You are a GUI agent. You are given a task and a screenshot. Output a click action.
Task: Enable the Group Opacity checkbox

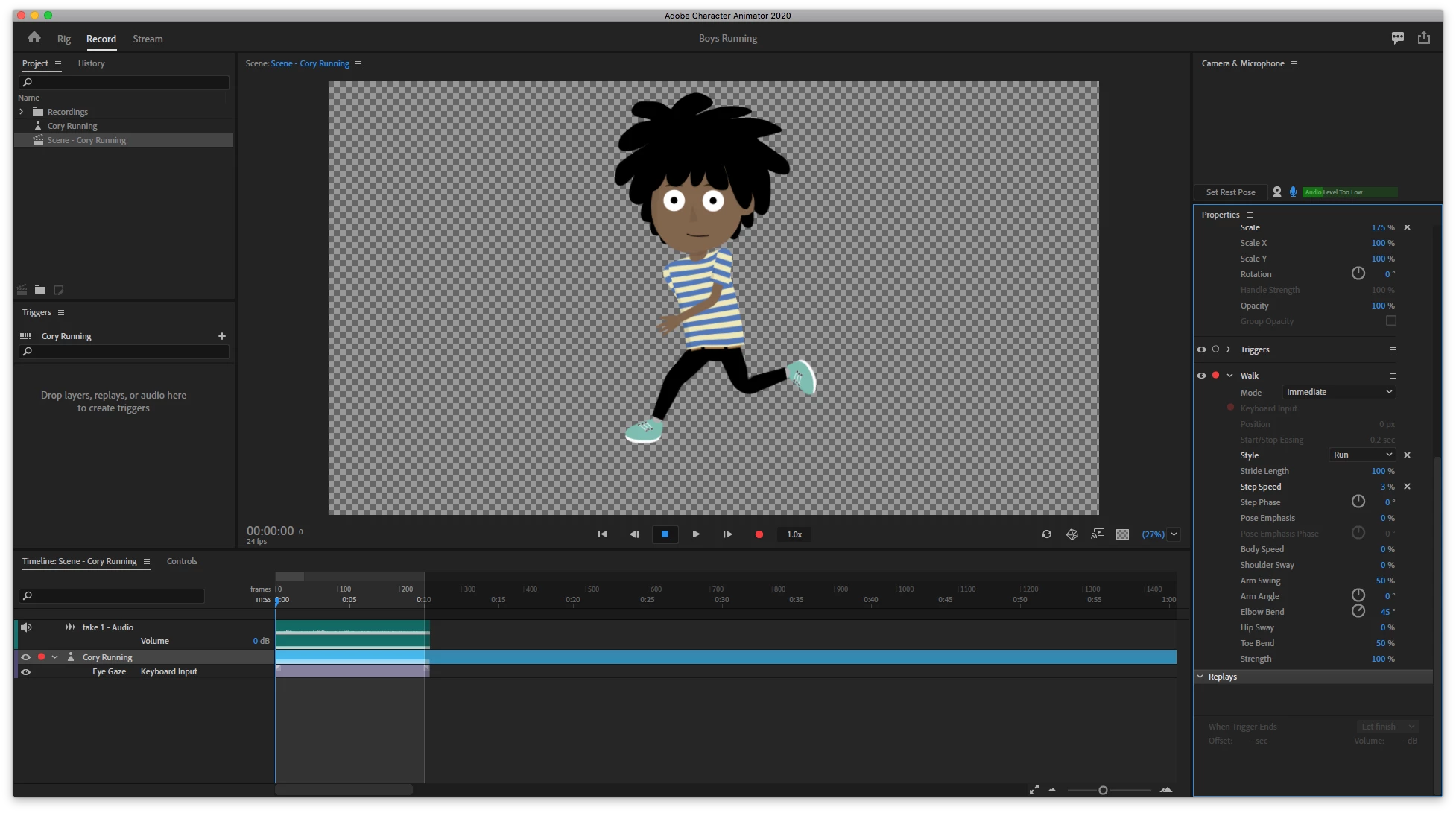click(1390, 321)
